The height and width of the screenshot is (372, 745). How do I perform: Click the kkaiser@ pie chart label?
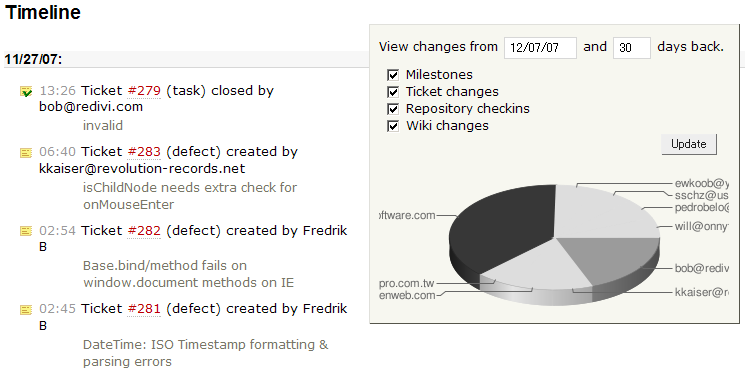pos(701,292)
